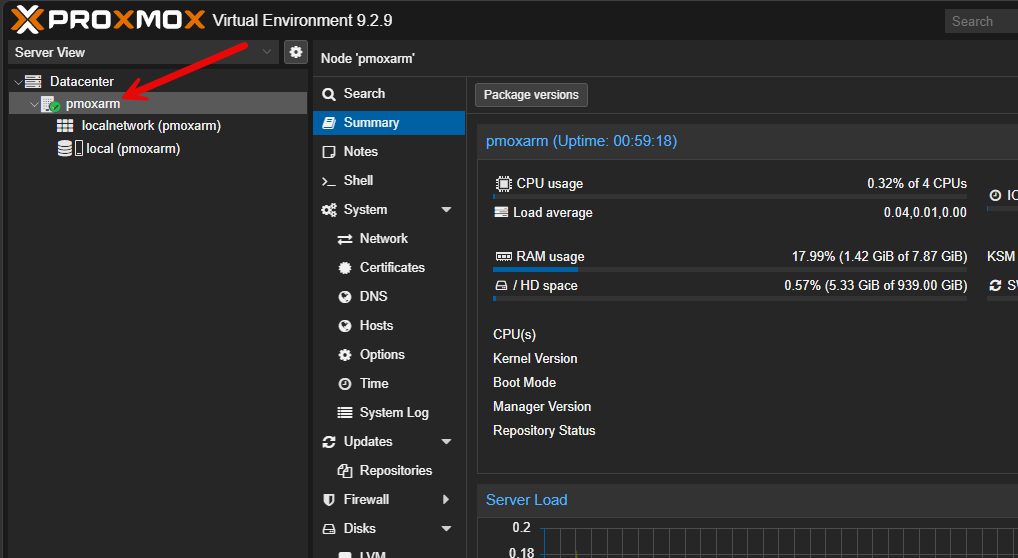Focus the top Search field
1018x558 pixels.
pos(982,21)
